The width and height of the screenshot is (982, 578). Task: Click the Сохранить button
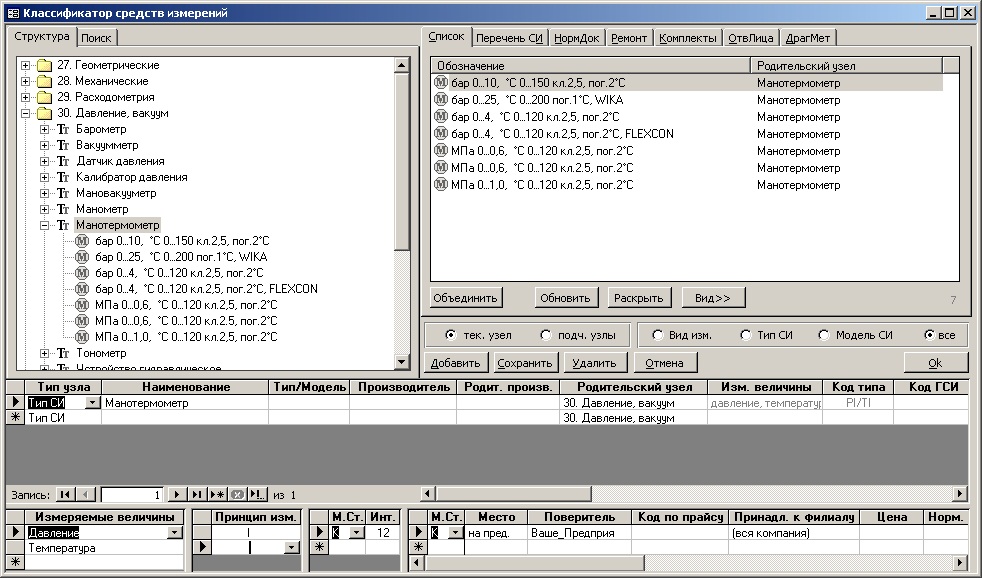[525, 363]
